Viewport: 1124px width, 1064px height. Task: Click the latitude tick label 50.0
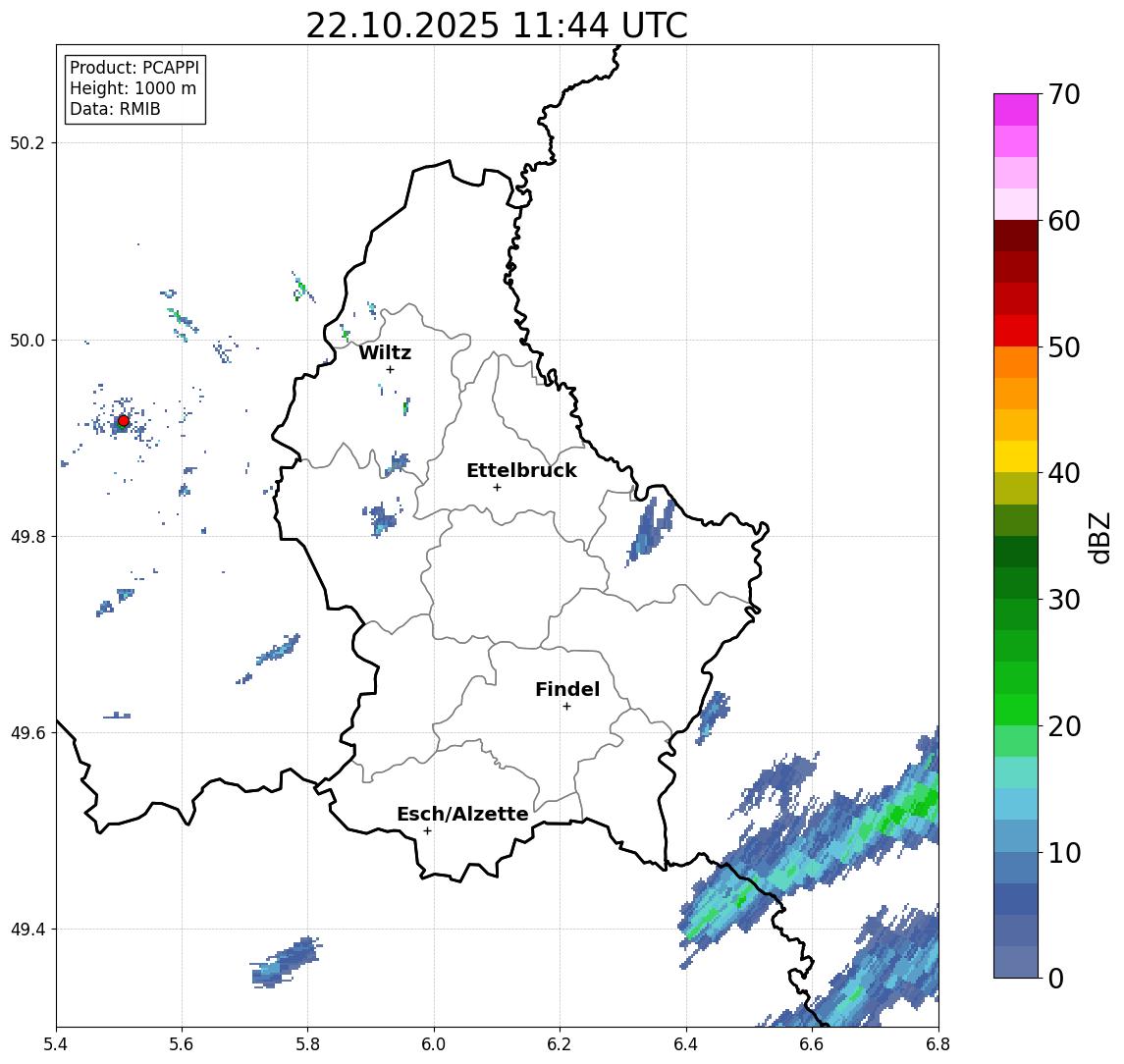[27, 340]
